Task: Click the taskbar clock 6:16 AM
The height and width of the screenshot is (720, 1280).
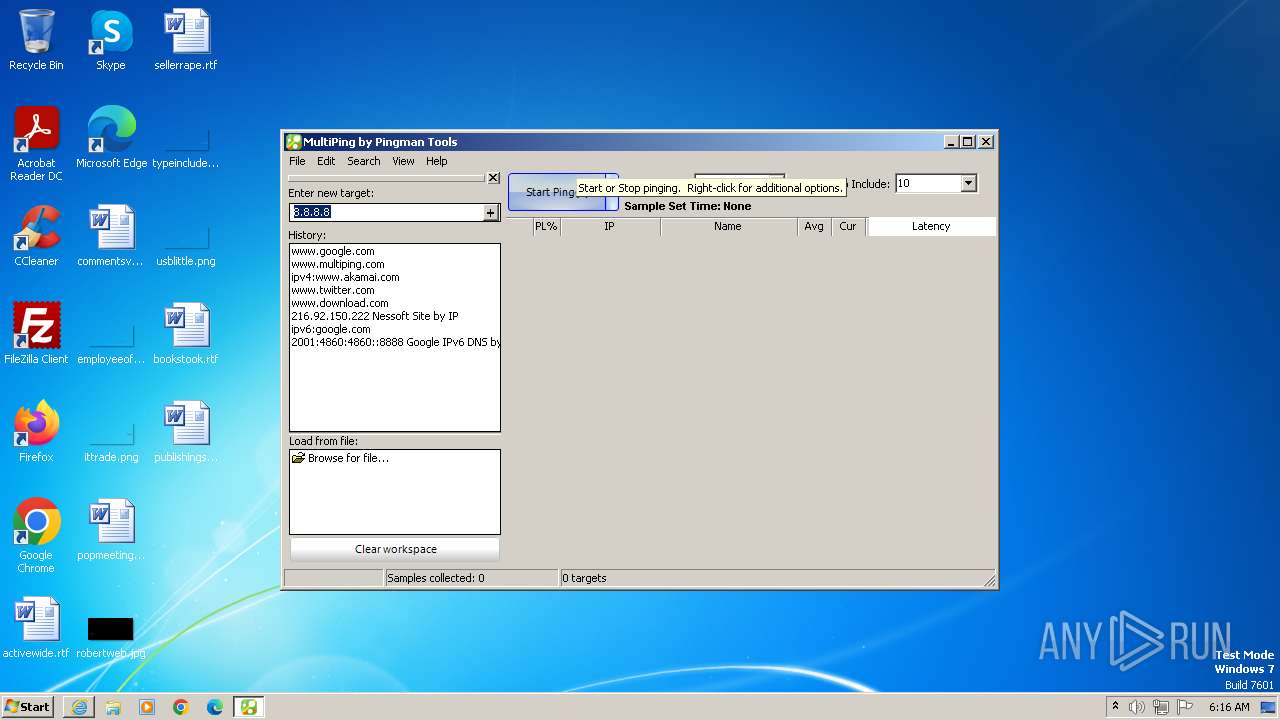Action: (1229, 707)
